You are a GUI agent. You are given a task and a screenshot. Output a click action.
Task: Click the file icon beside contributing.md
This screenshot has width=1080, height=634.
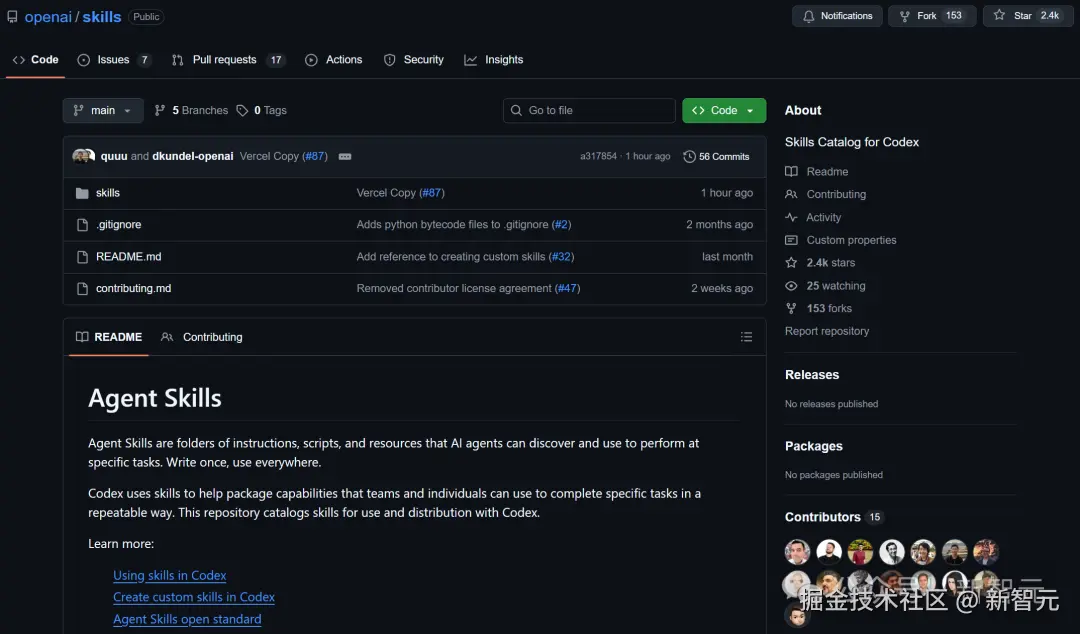tap(82, 288)
